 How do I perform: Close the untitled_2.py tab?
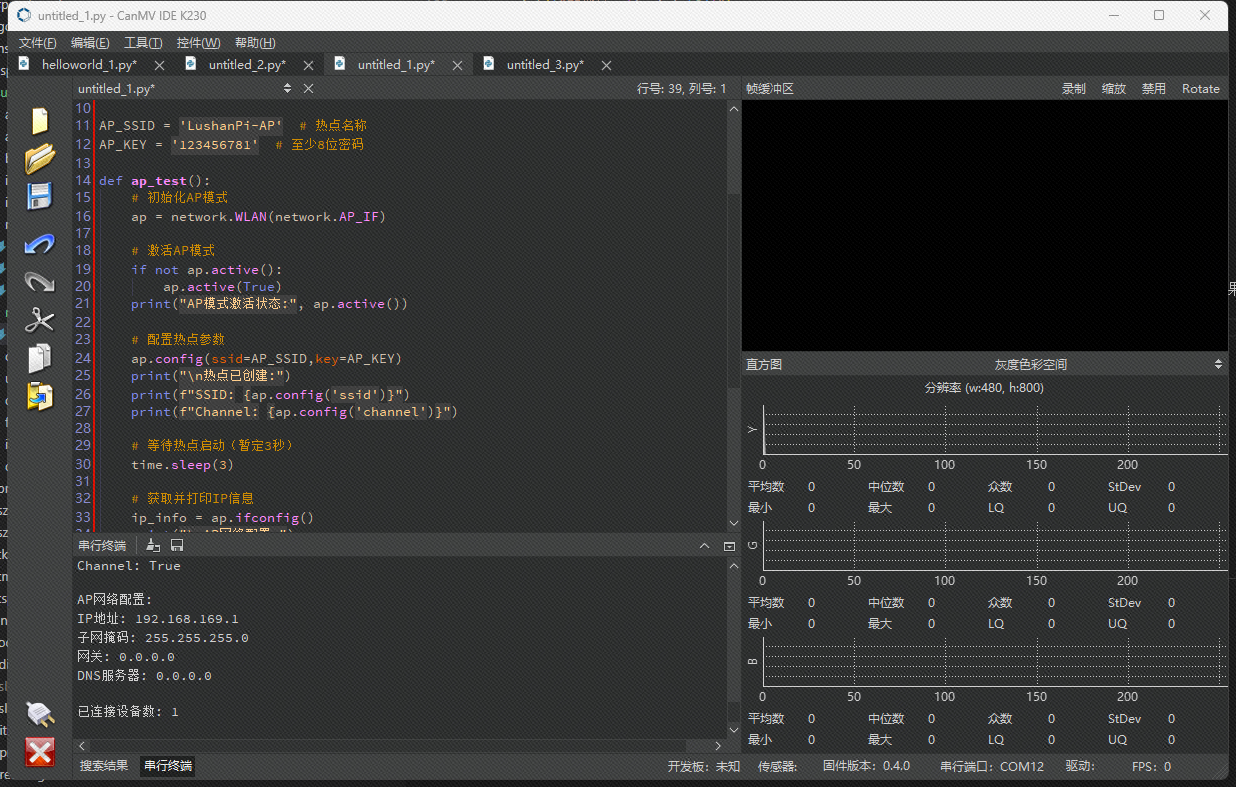(x=308, y=65)
